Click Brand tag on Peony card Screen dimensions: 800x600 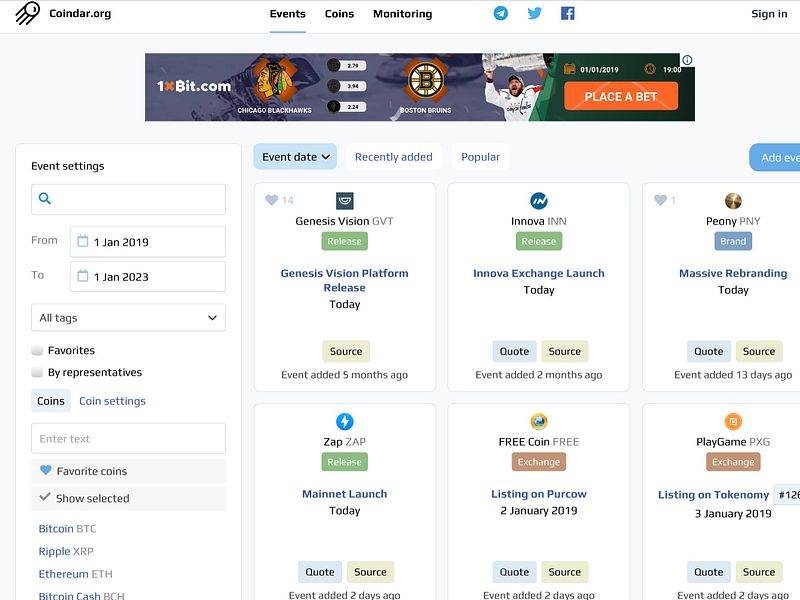733,241
